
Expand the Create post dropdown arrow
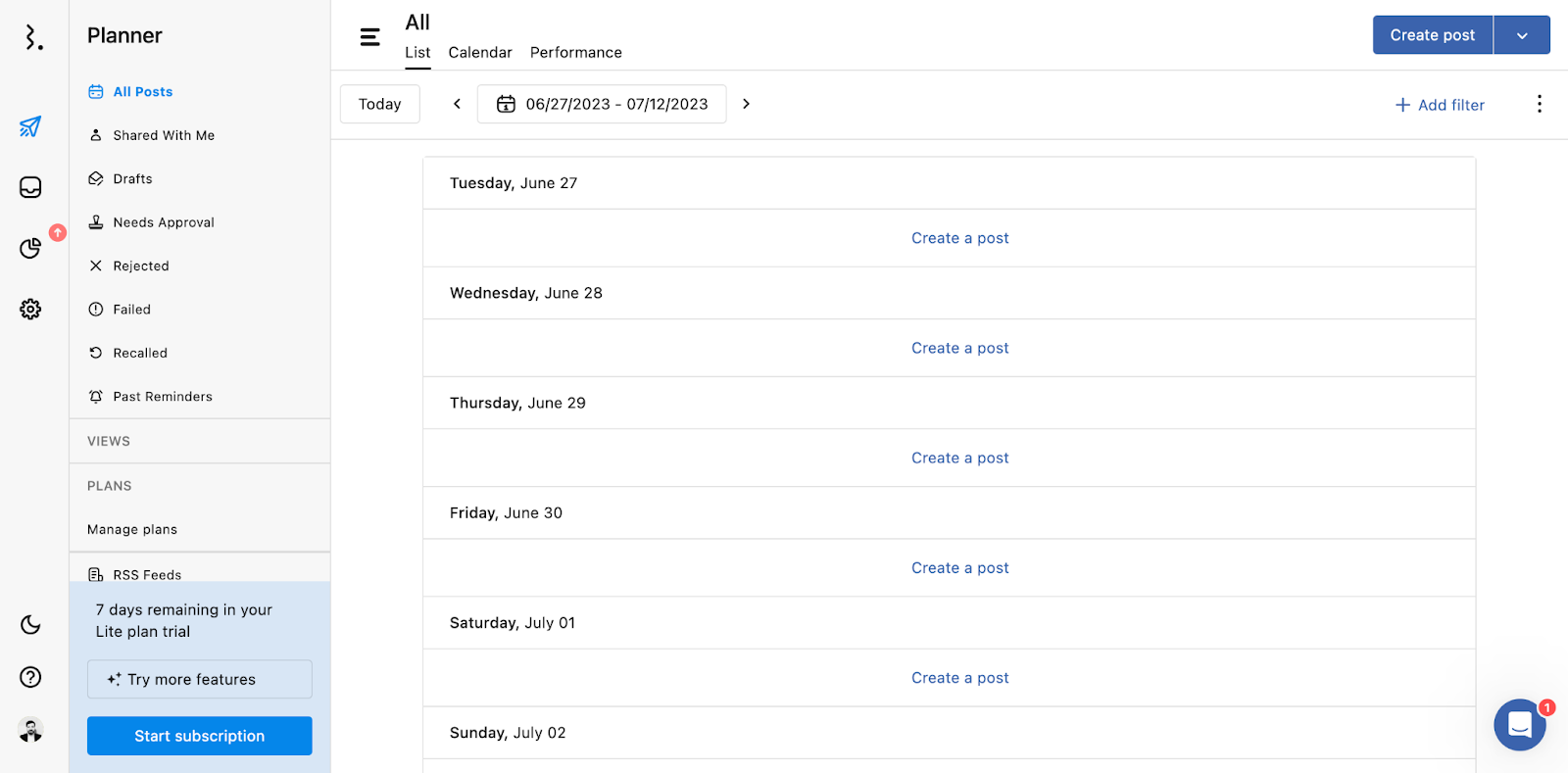point(1522,35)
